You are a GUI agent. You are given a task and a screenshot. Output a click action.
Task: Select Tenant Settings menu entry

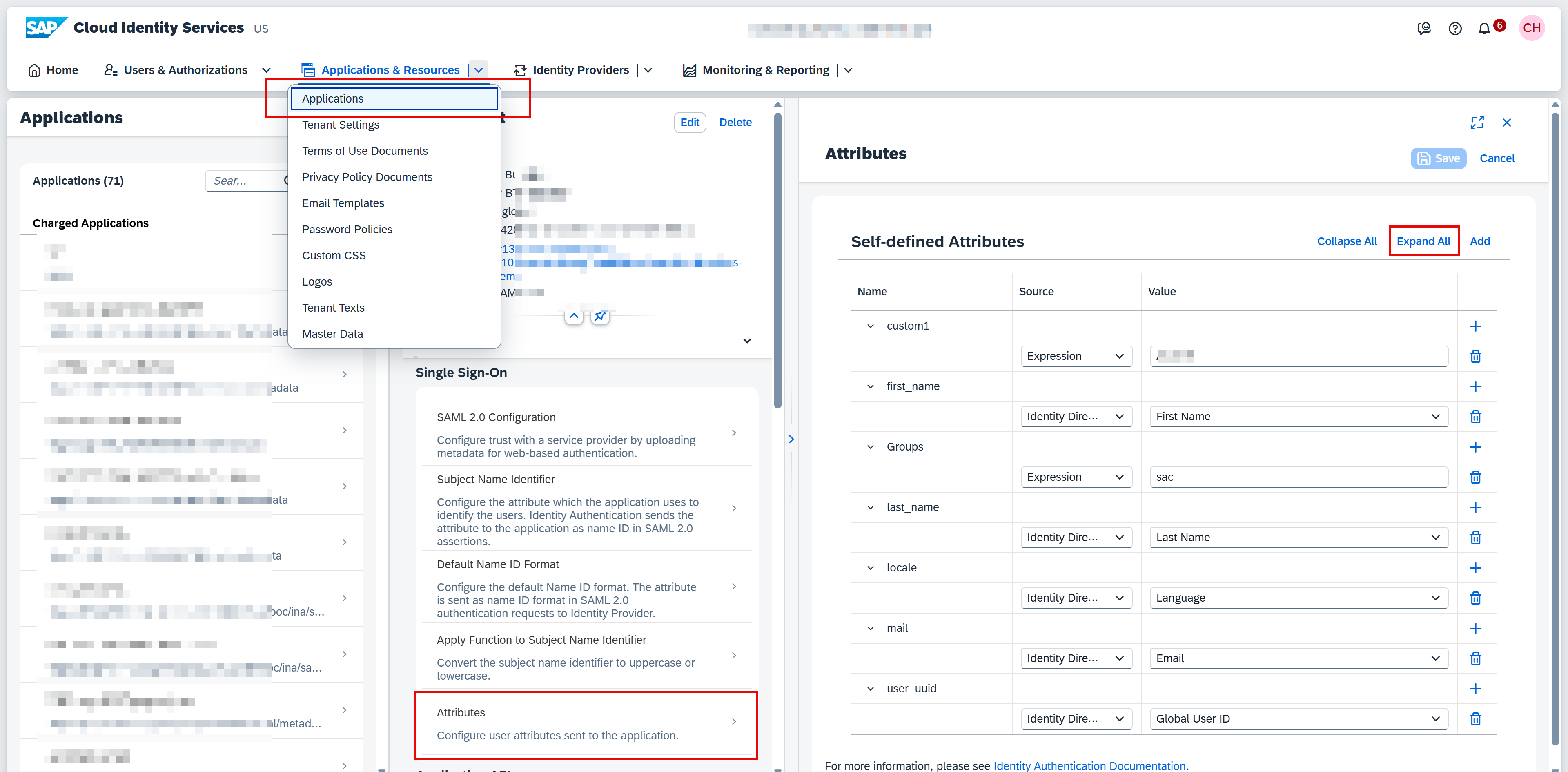pyautogui.click(x=394, y=125)
